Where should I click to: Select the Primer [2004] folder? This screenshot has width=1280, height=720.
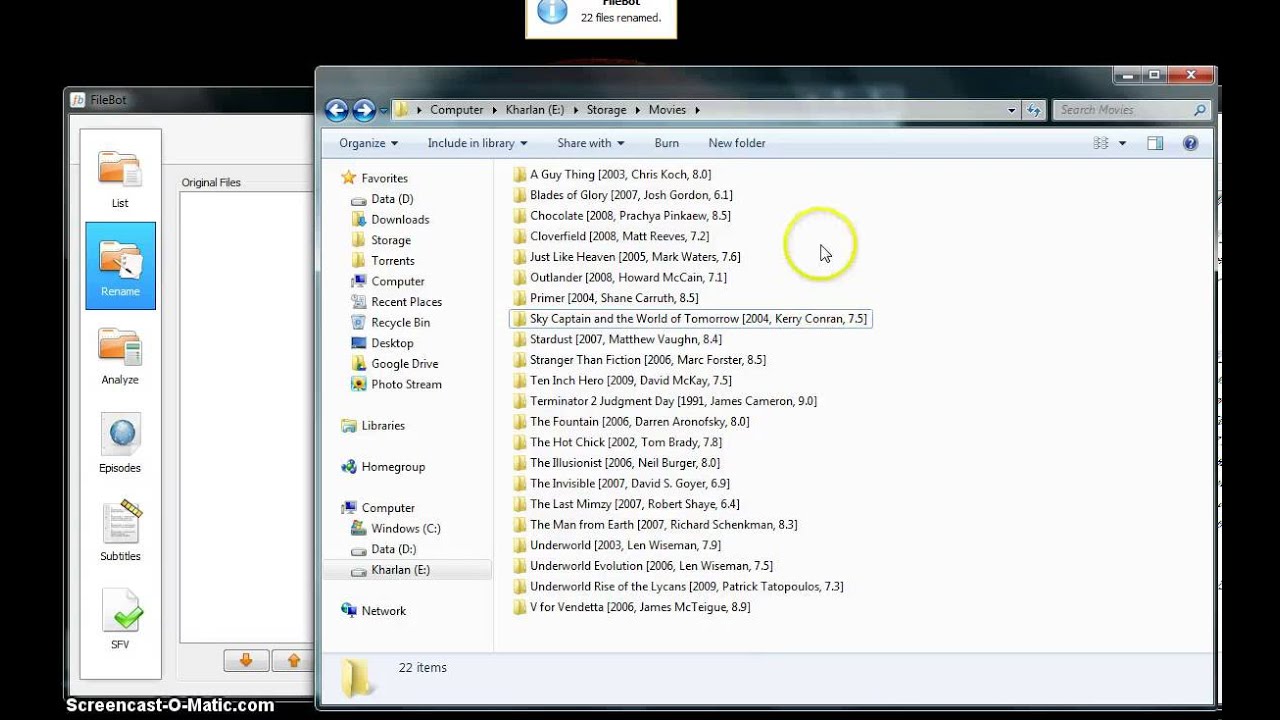click(613, 298)
